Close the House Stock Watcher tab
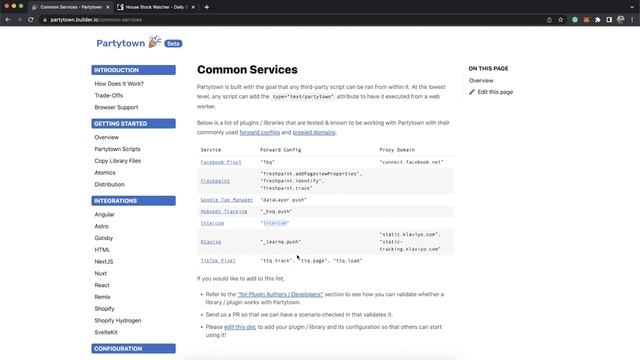The image size is (640, 360). [x=193, y=7]
